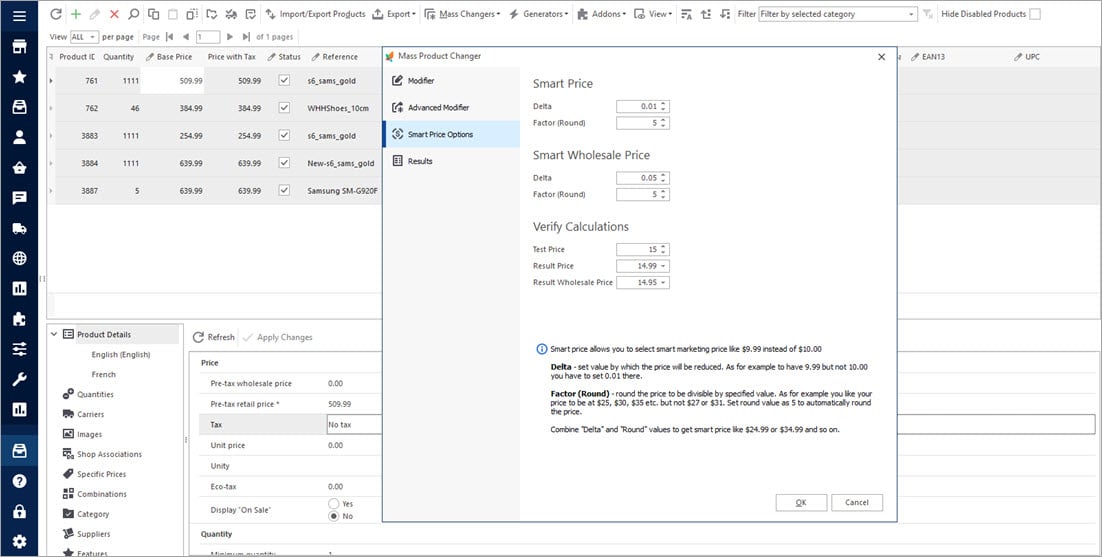Screen dimensions: 1102x557
Task: Click the filter clear icon beside Filter dropdown
Action: pyautogui.click(x=928, y=14)
